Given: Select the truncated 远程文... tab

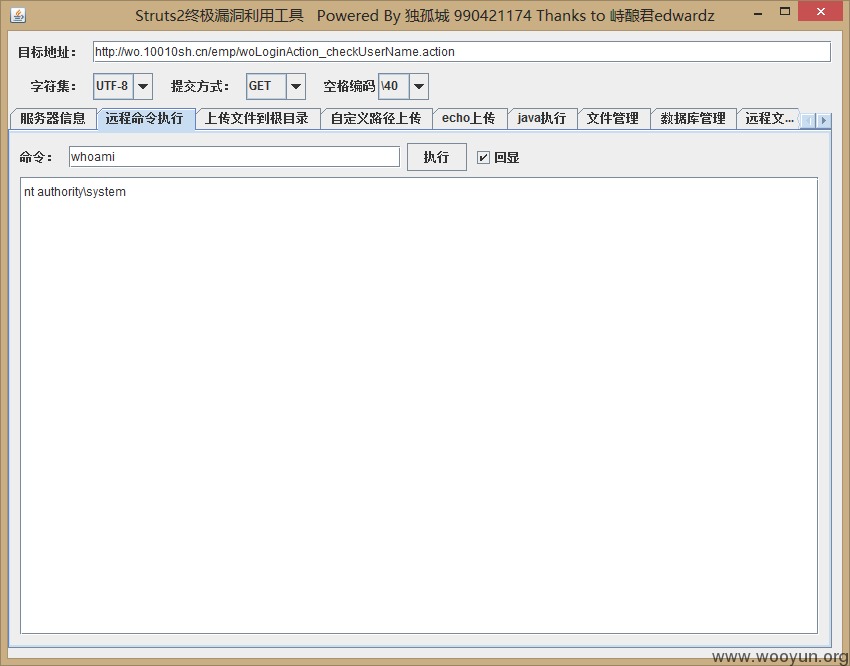Looking at the screenshot, I should coord(769,119).
